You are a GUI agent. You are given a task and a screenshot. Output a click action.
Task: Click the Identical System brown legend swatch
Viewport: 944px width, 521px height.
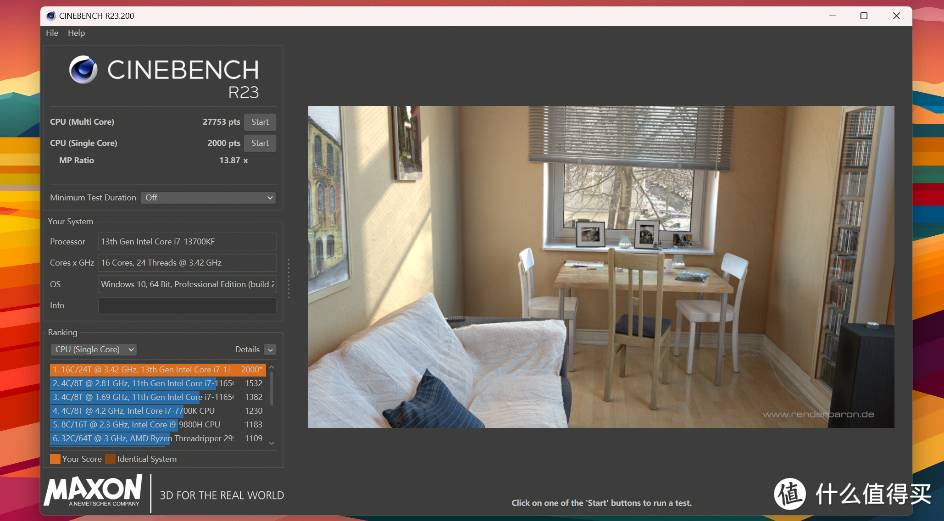coord(110,459)
